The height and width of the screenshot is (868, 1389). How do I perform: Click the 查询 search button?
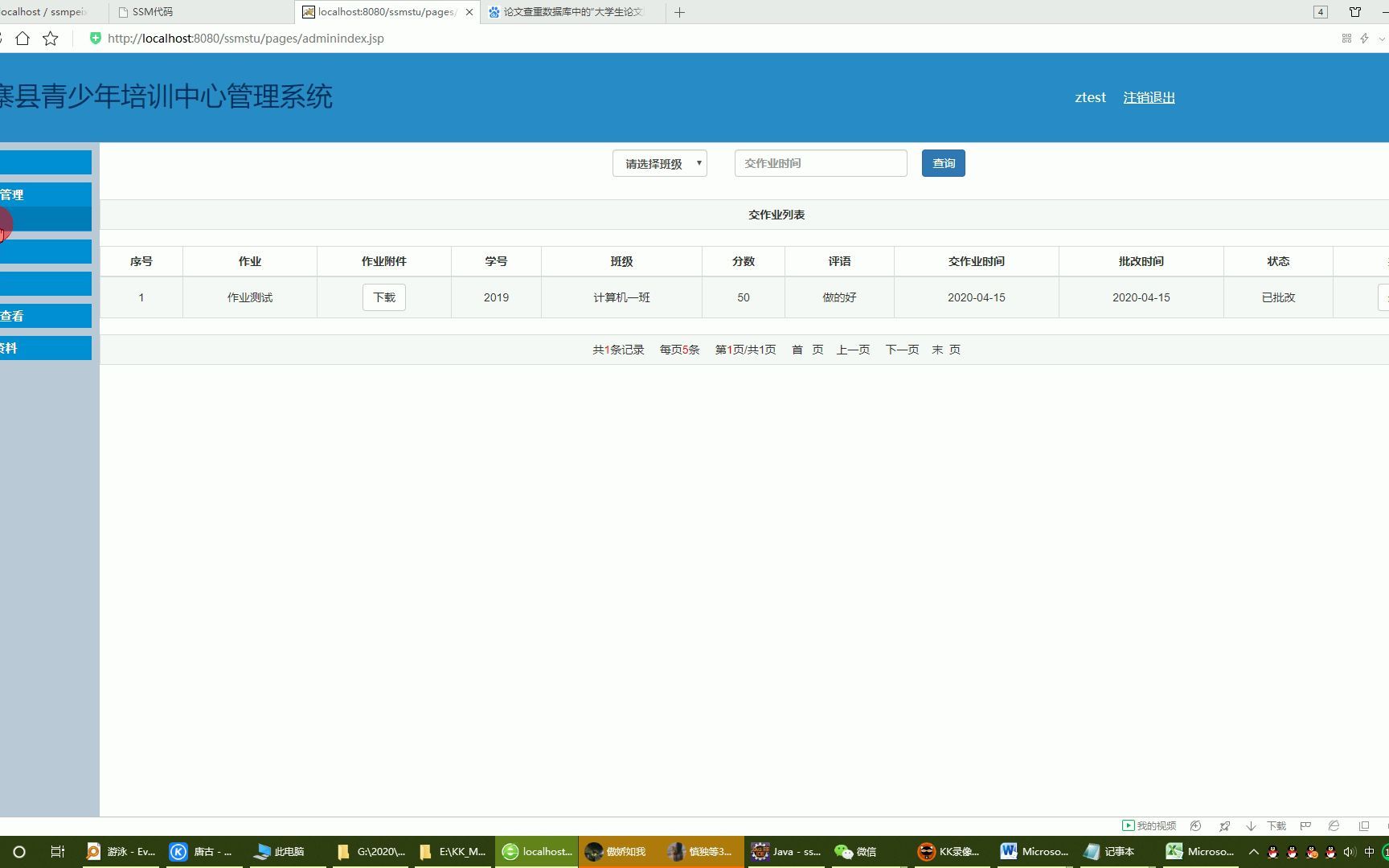pos(942,163)
